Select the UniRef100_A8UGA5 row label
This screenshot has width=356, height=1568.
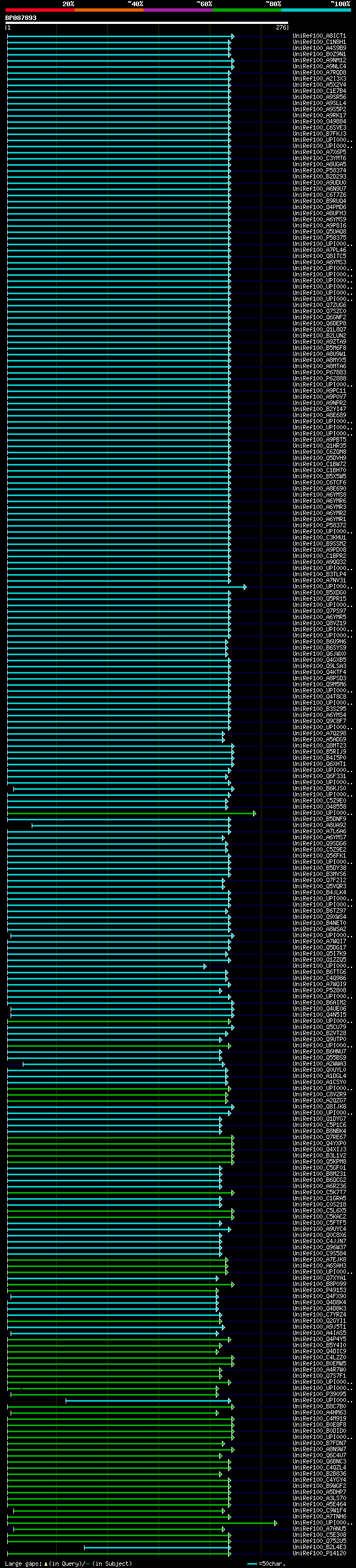point(319,164)
